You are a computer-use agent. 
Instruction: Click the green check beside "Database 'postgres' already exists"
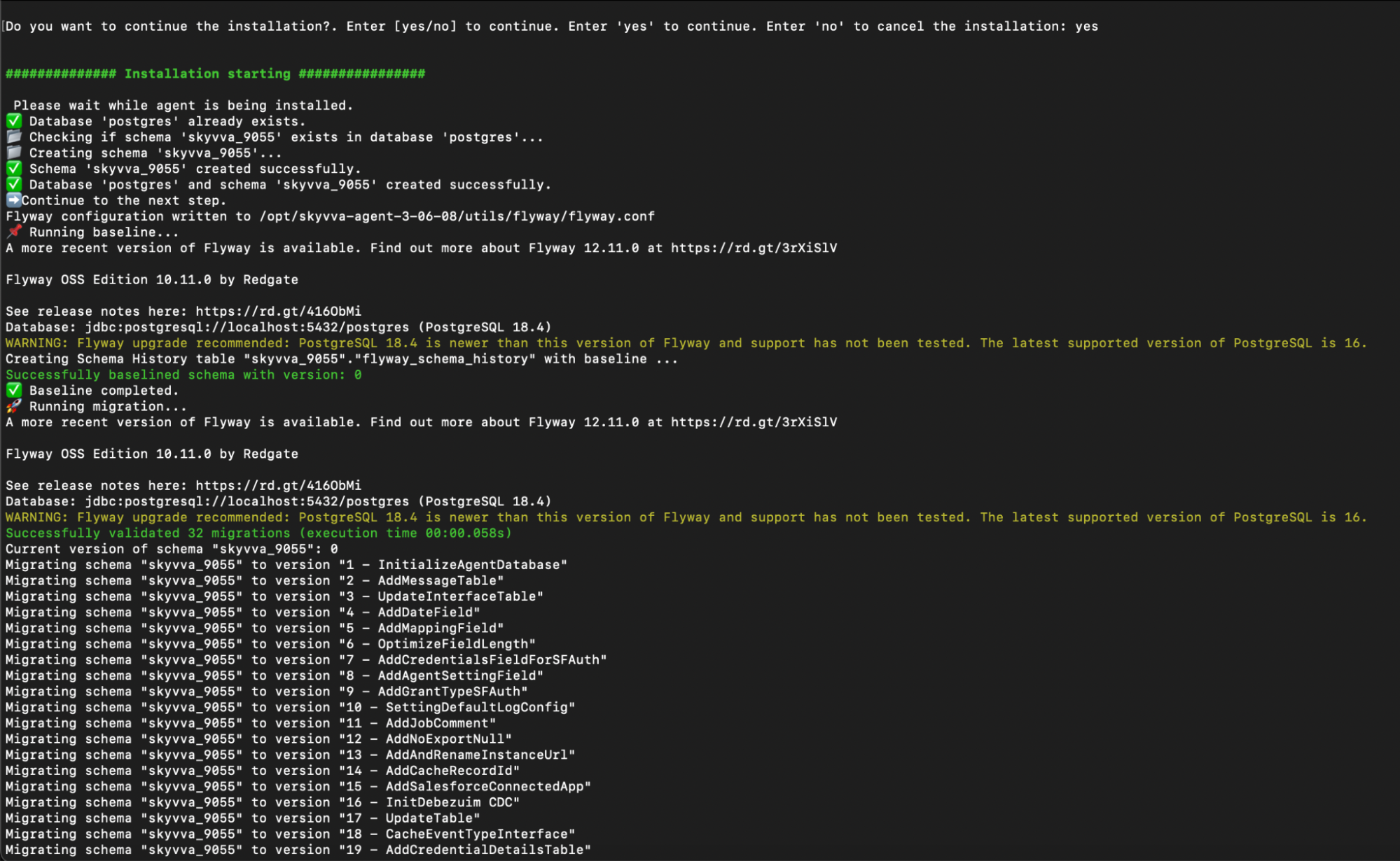point(14,121)
